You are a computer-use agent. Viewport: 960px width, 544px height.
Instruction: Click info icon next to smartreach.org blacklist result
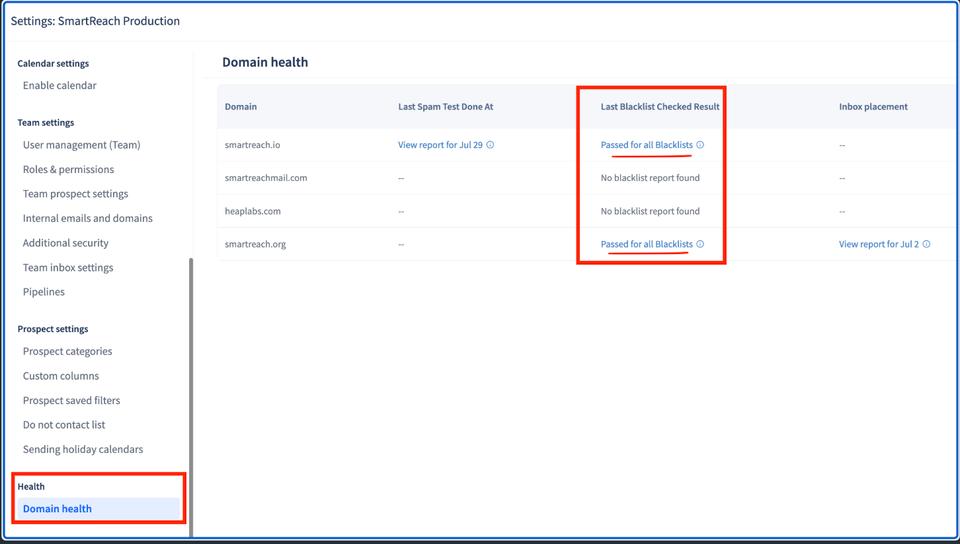pyautogui.click(x=700, y=244)
